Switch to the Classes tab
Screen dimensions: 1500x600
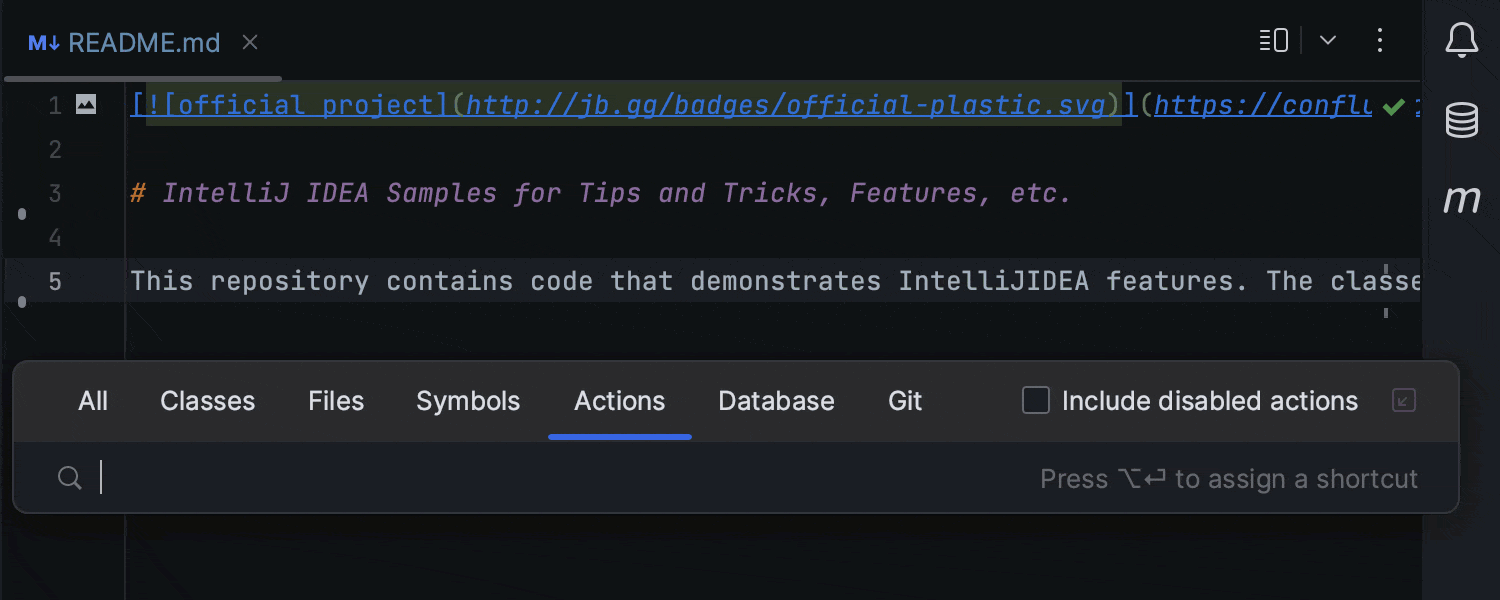[x=207, y=401]
